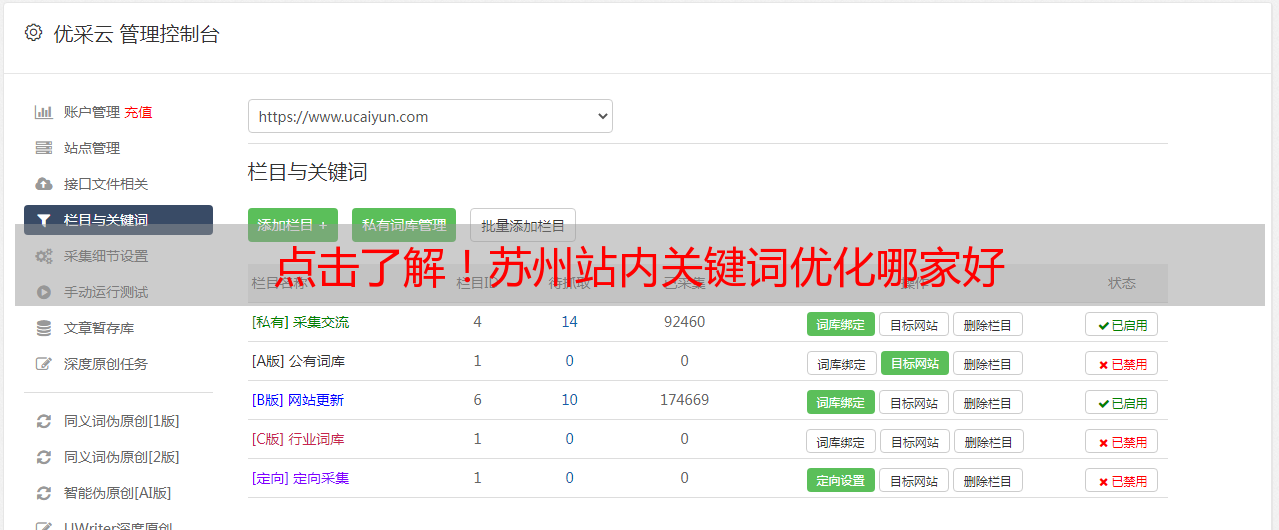Viewport: 1279px width, 530px height.
Task: Click the 栏目与关键词 page heading
Action: click(x=308, y=172)
